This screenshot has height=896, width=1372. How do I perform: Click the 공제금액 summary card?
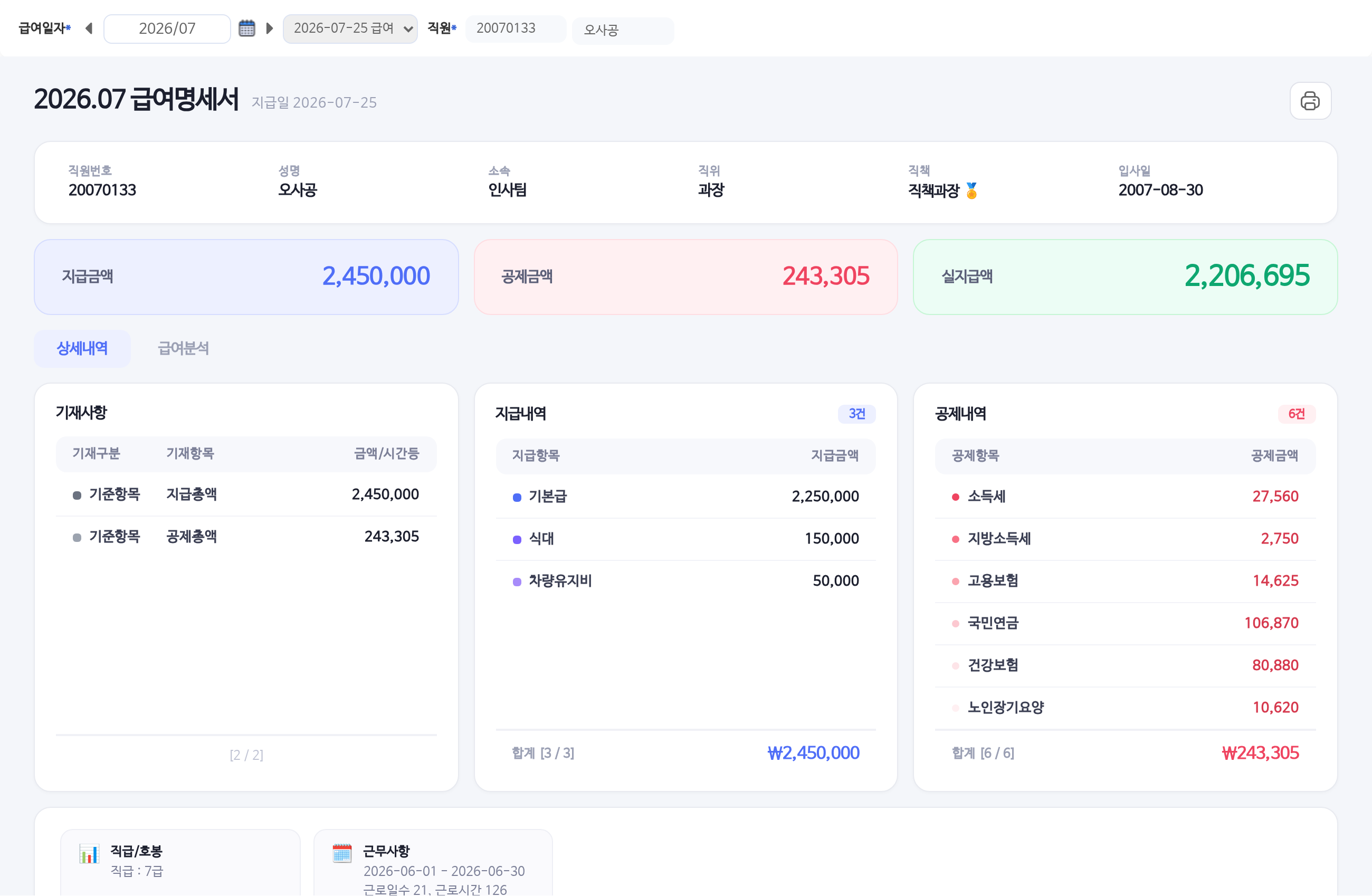685,277
